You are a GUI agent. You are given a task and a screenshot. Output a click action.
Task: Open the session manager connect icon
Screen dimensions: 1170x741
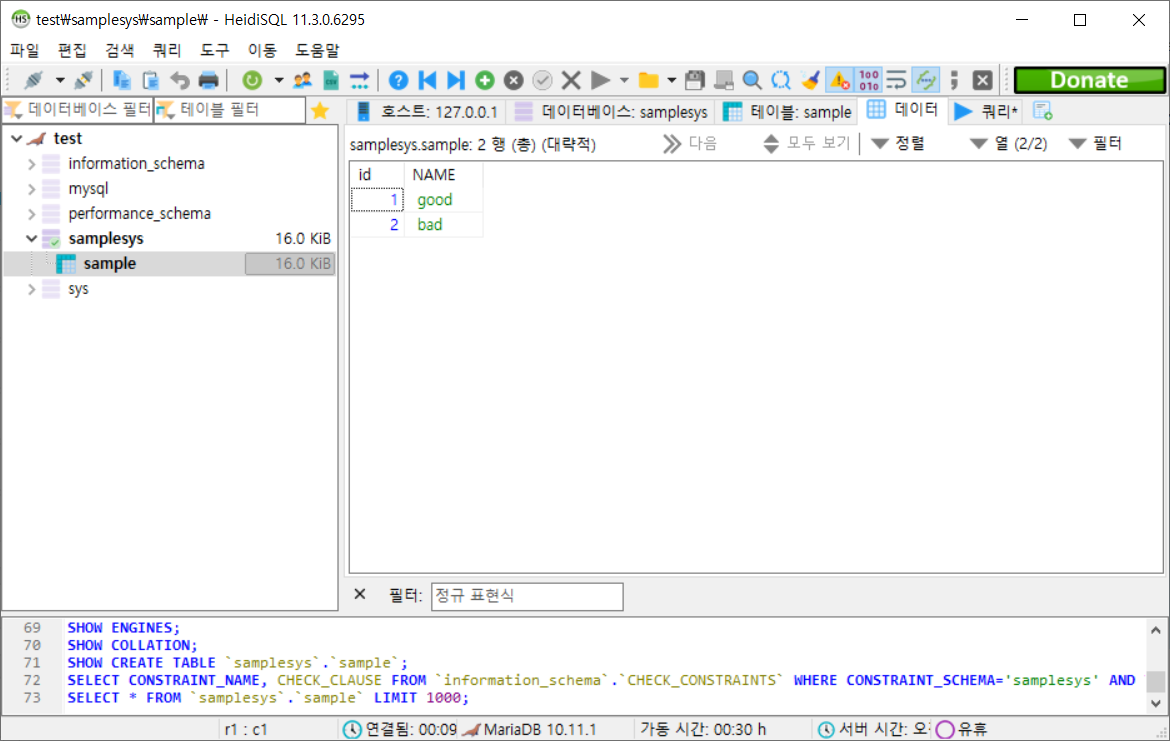click(34, 80)
